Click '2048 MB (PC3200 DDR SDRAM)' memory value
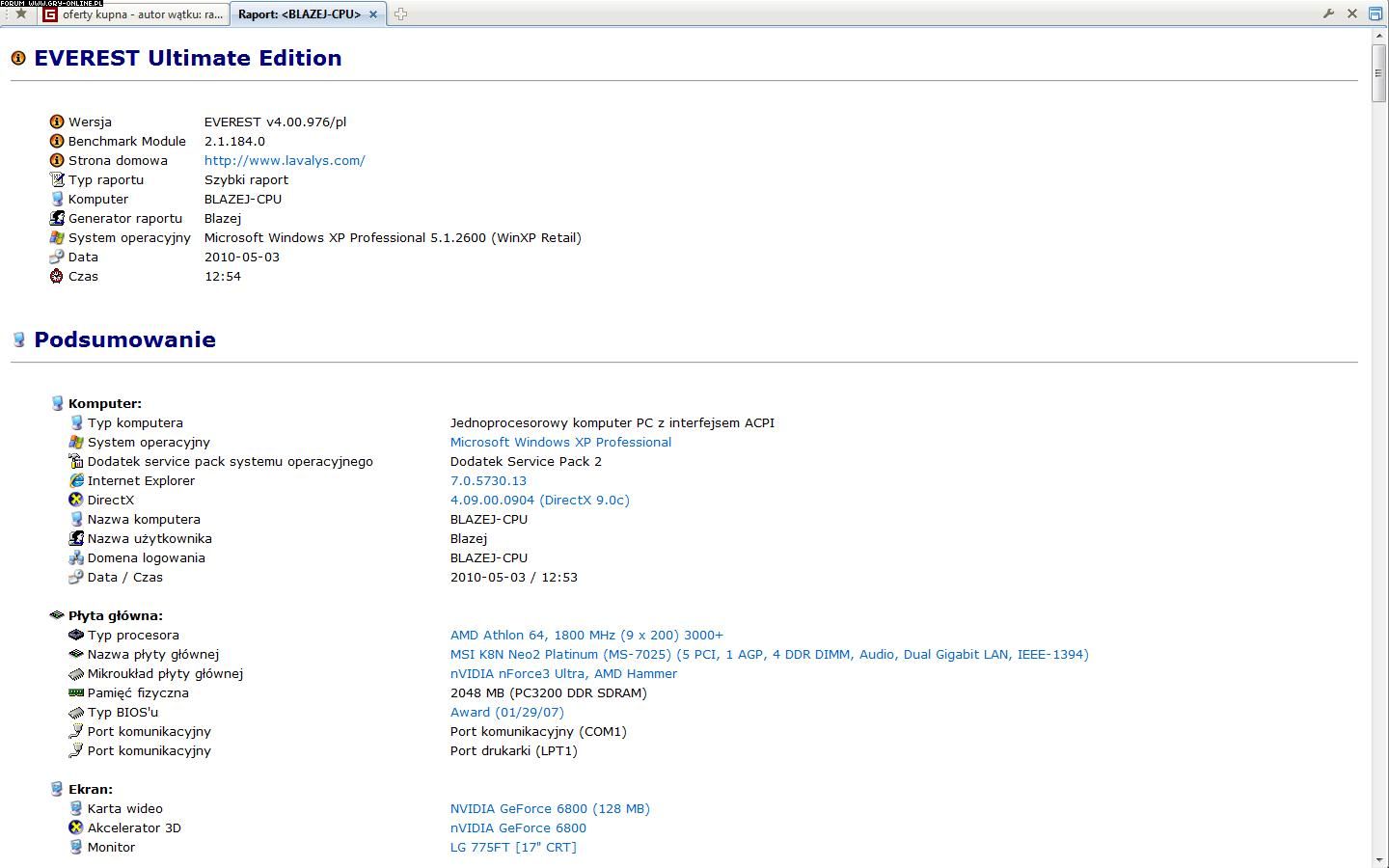 pyautogui.click(x=549, y=692)
